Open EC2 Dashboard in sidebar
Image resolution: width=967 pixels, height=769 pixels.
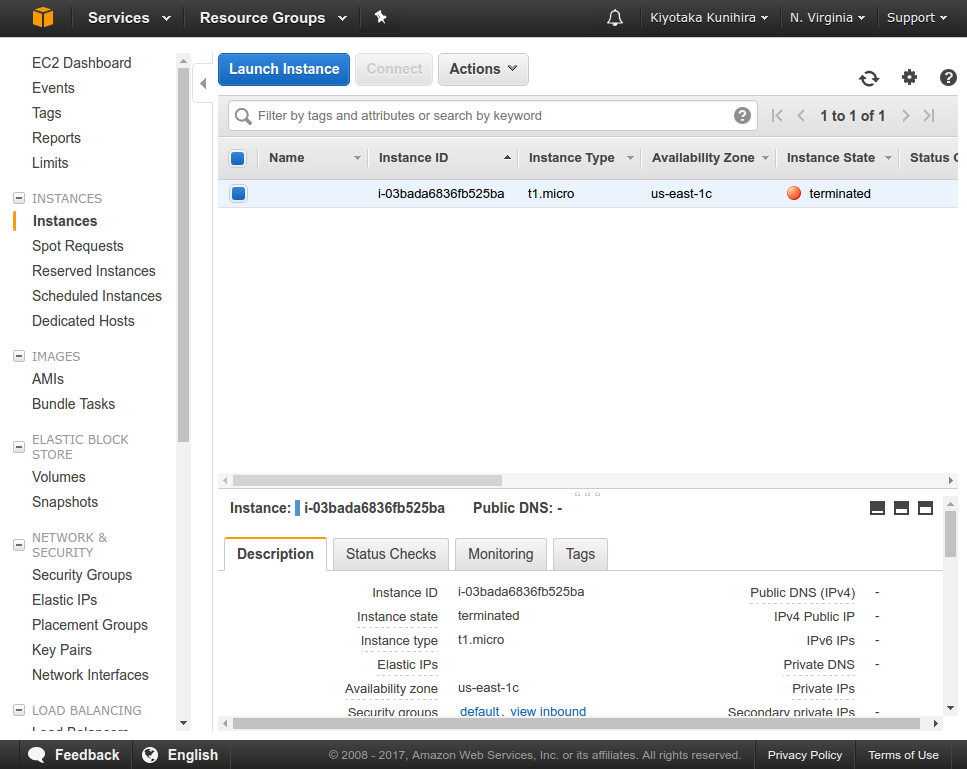(x=81, y=63)
